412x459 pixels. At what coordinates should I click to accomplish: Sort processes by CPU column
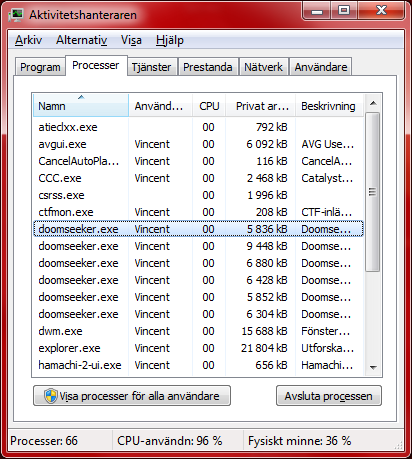[x=209, y=106]
